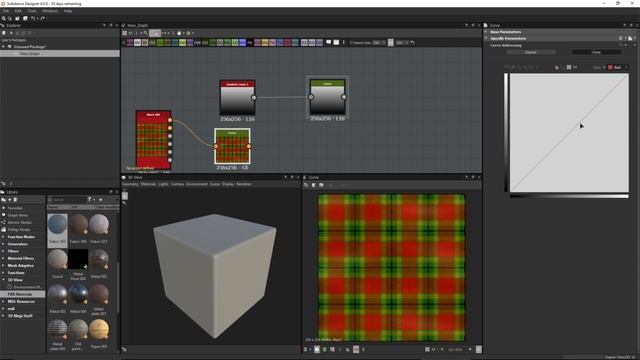Image resolution: width=640 pixels, height=360 pixels.
Task: Toggle the Parent Size checkbox
Action: point(351,42)
